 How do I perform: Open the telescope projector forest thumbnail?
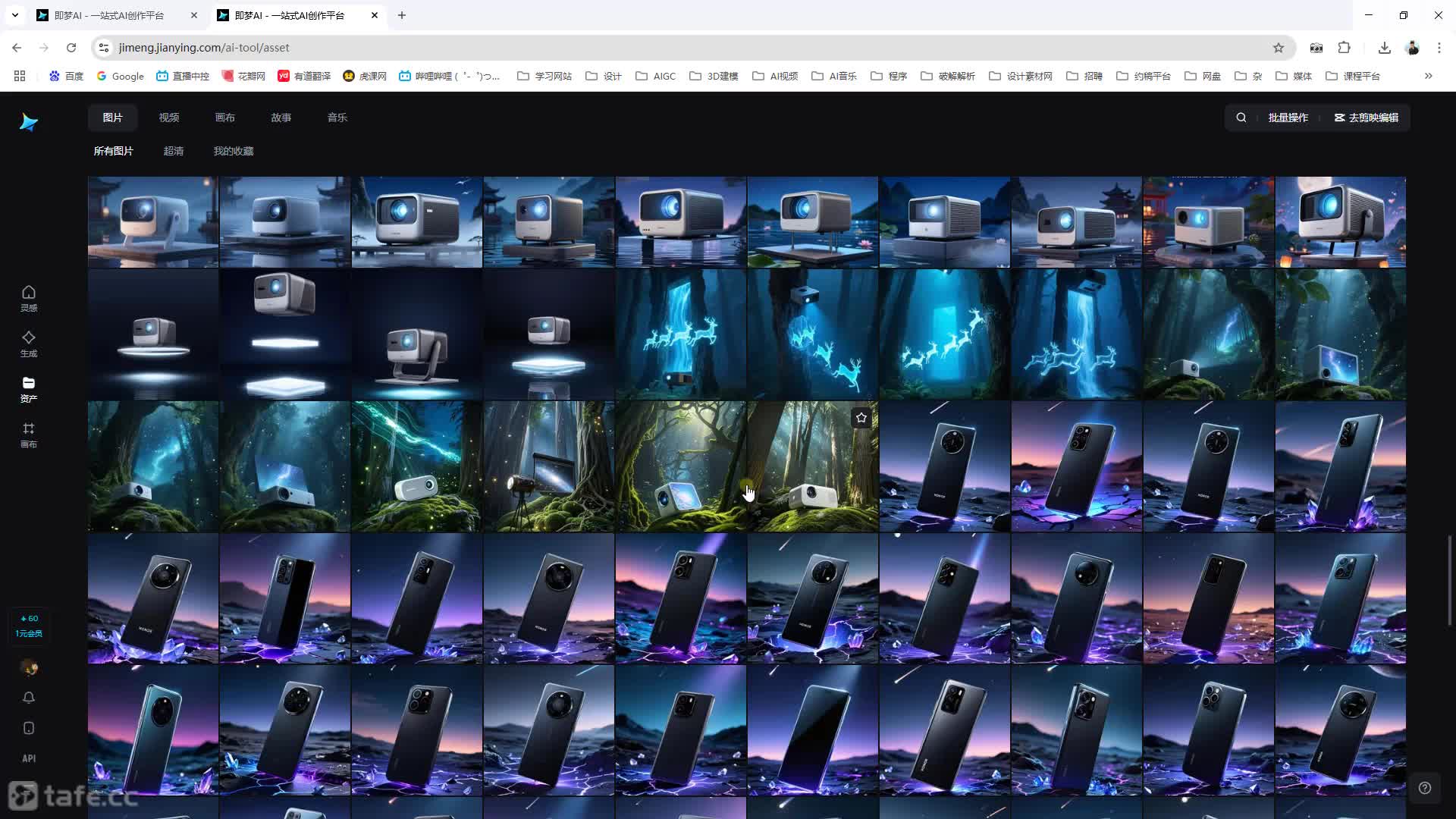(x=549, y=466)
